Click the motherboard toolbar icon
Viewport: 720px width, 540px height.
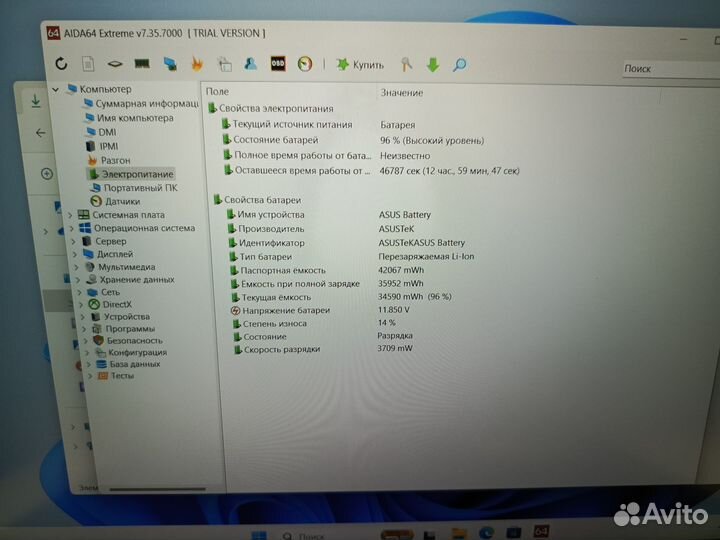click(115, 64)
